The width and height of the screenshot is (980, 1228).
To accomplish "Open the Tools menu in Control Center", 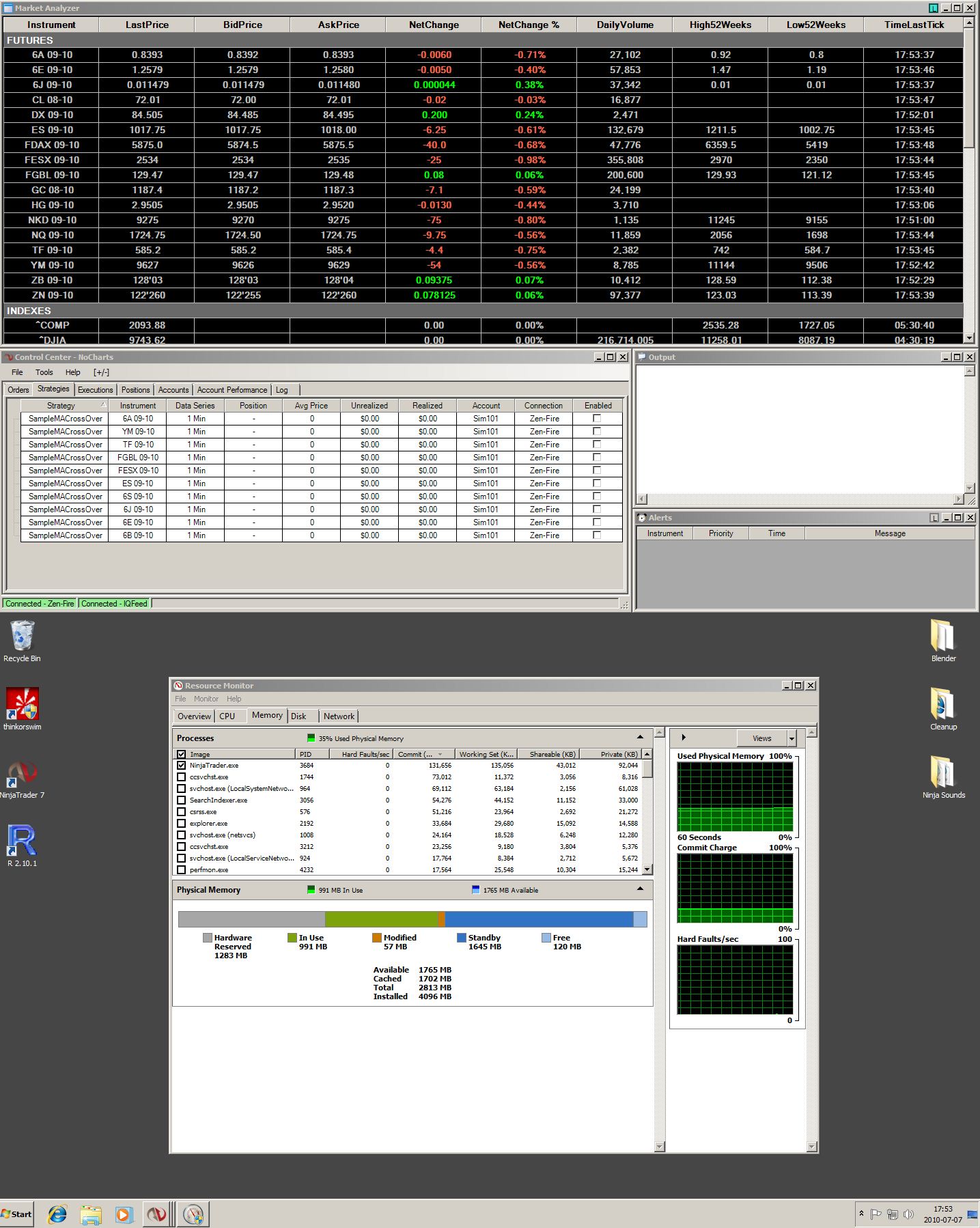I will coord(44,372).
